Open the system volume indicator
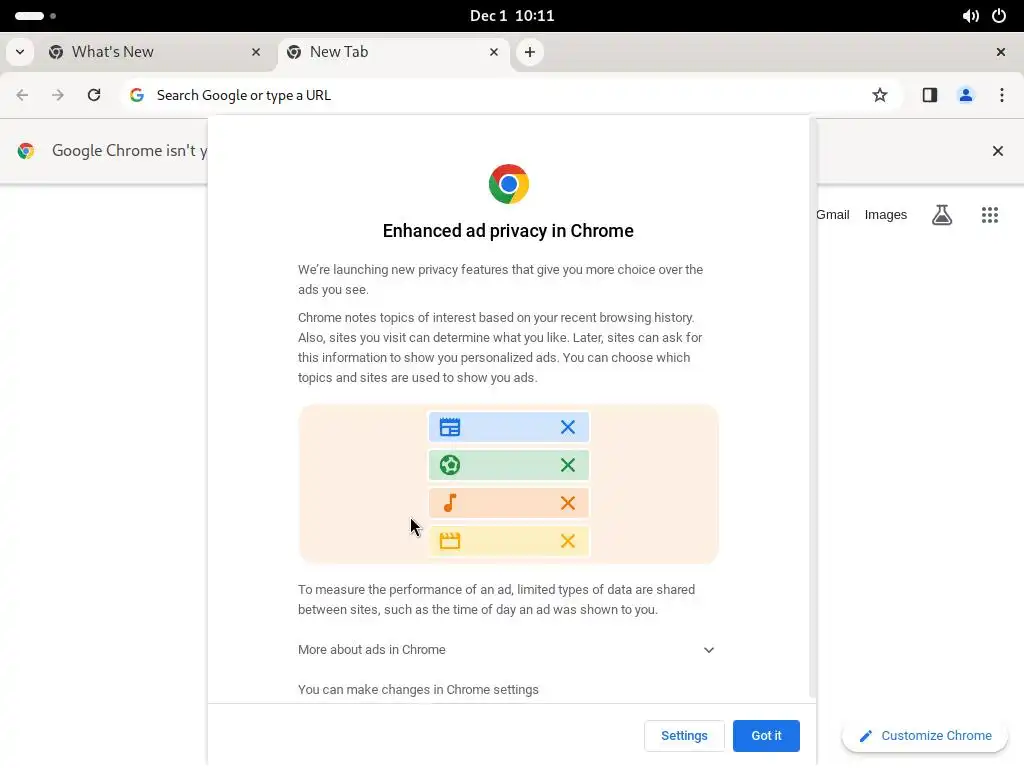1024x768 pixels. tap(970, 16)
